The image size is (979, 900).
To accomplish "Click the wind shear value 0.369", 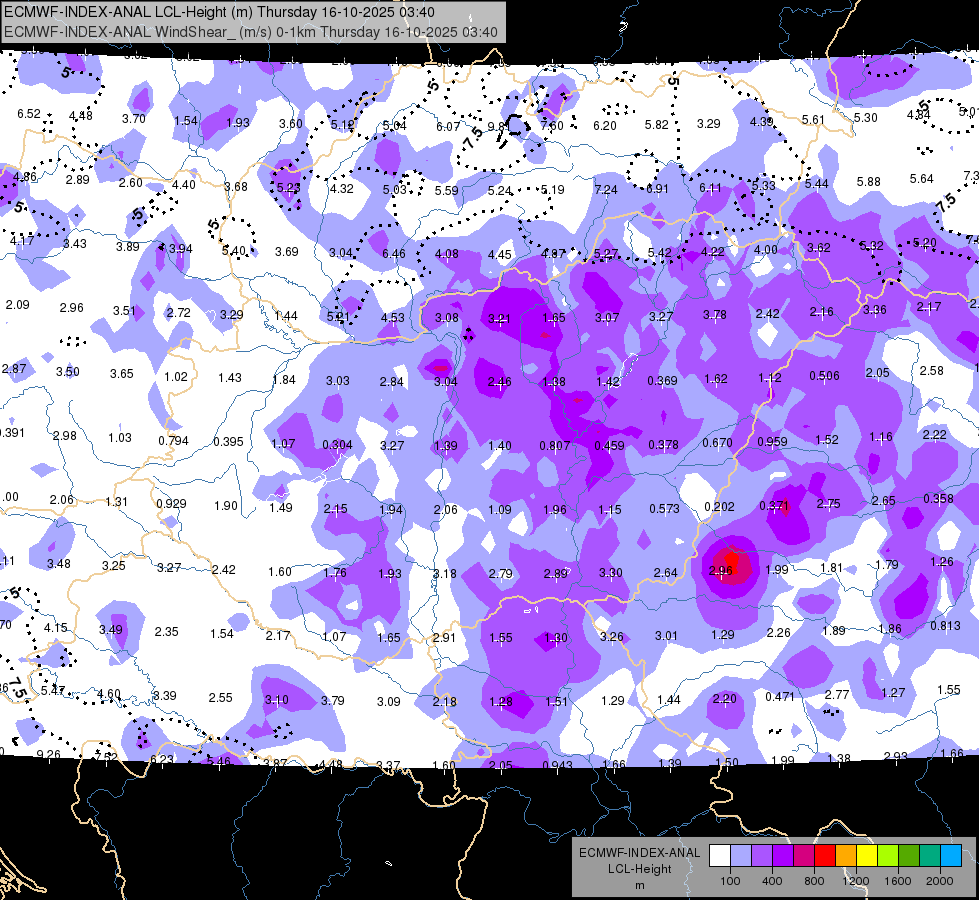I will (x=662, y=380).
